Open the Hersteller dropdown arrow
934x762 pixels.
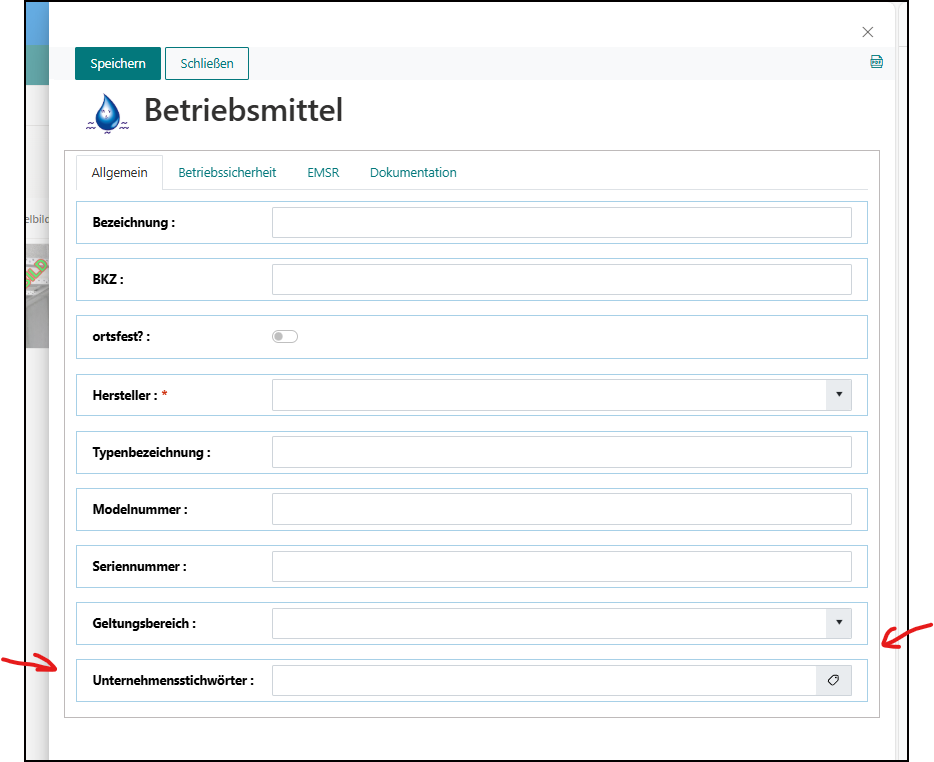click(x=838, y=395)
